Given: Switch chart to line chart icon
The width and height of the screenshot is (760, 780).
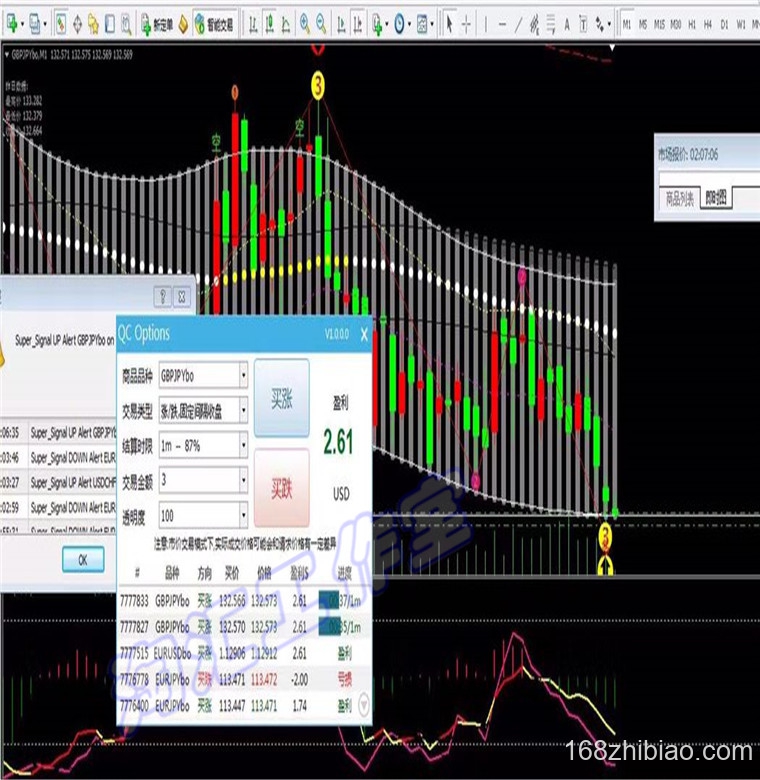Looking at the screenshot, I should click(286, 23).
